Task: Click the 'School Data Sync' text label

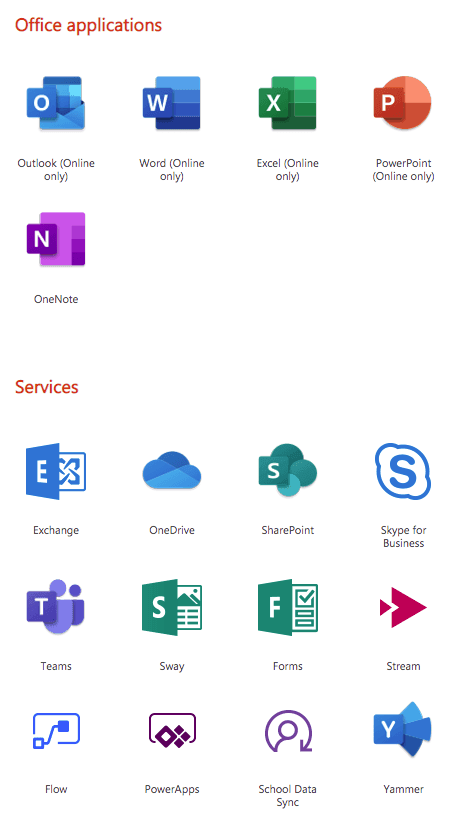Action: pos(287,796)
